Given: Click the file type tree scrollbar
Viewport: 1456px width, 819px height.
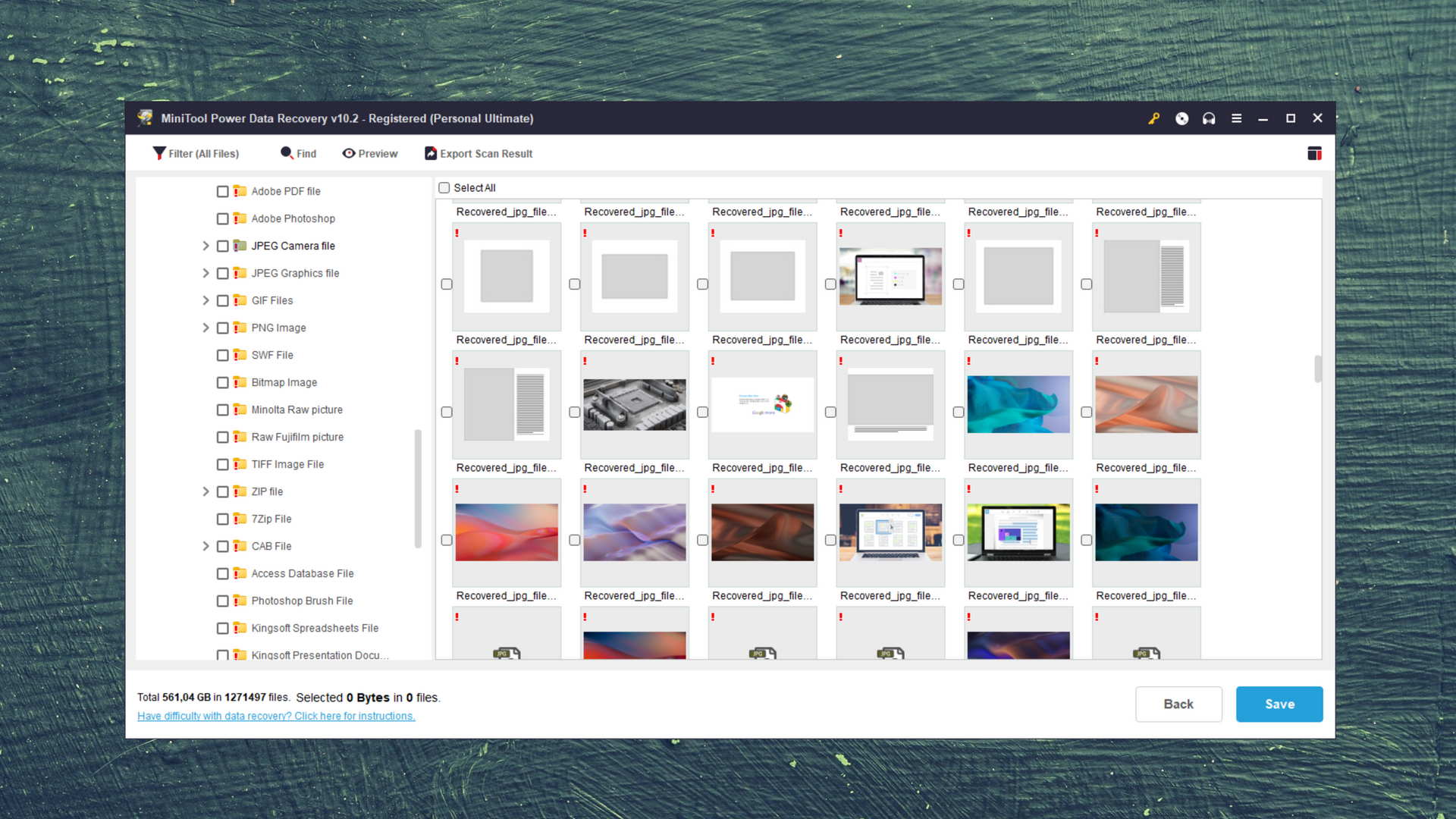Looking at the screenshot, I should point(418,488).
